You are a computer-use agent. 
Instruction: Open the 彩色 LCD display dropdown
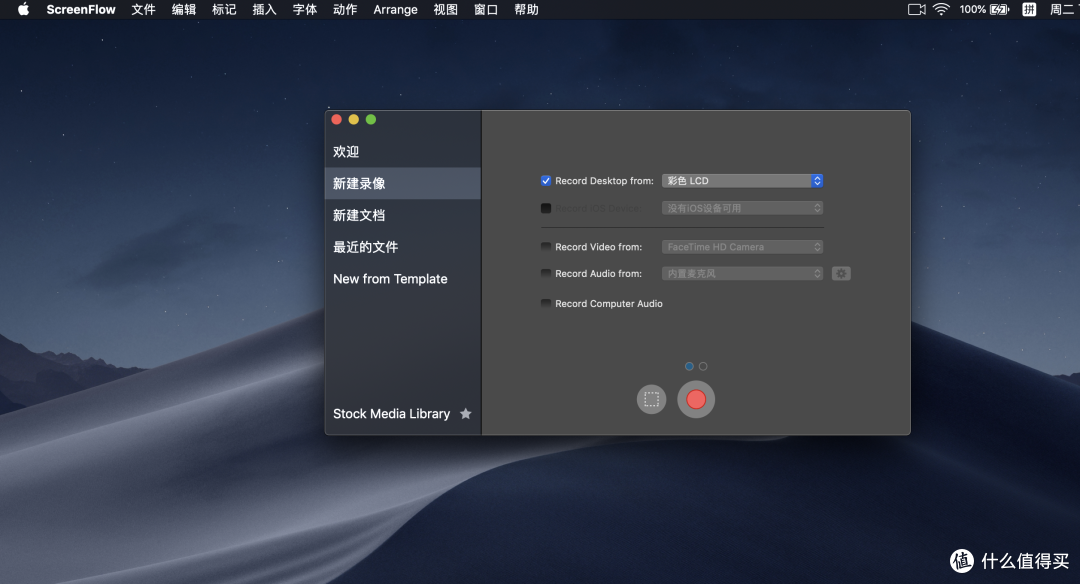pos(742,181)
